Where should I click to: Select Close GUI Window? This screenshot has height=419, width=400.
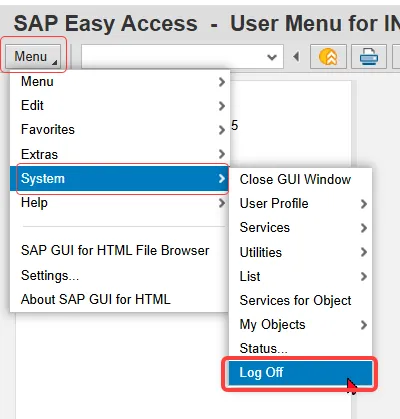(300, 180)
